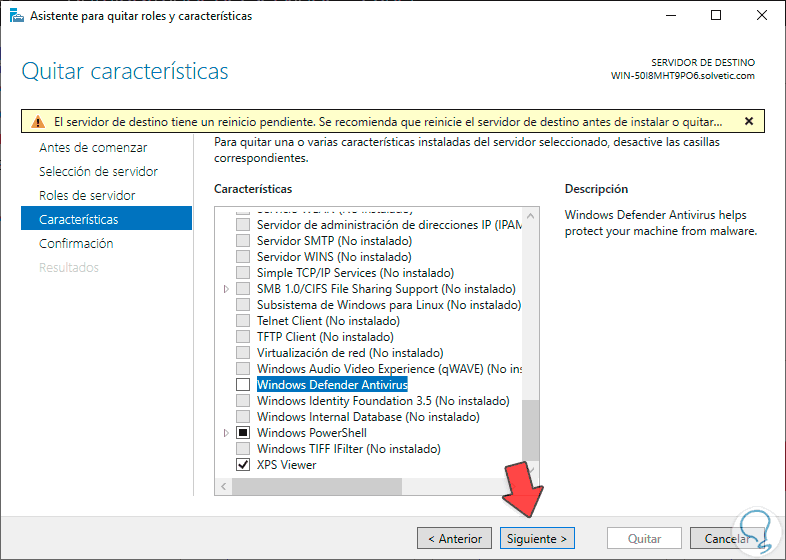Maximize the wizard window

[716, 16]
